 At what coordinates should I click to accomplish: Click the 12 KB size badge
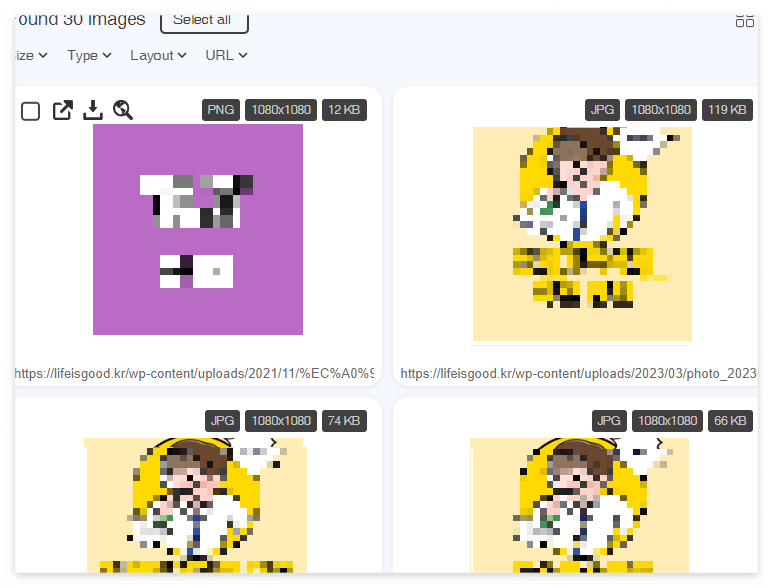click(x=344, y=109)
